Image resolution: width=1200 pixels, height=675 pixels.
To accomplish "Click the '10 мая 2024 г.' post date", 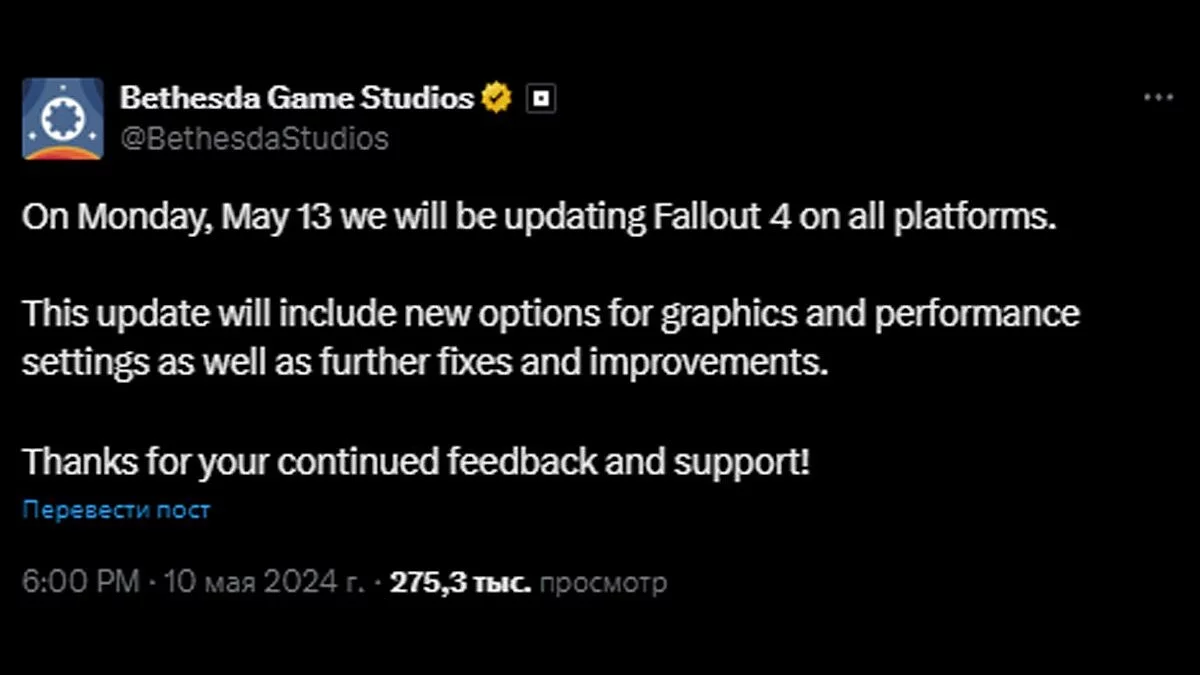I will [261, 582].
